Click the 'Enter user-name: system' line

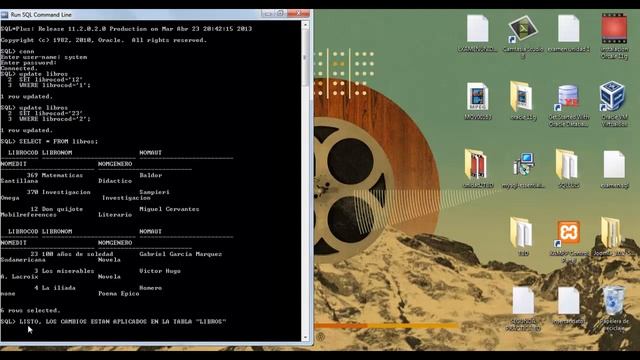[44, 57]
